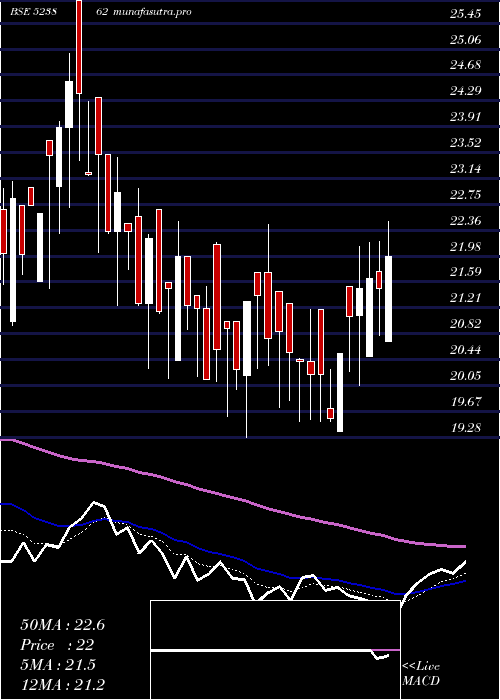Viewport: 500px width, 700px height.
Task: Click the 23.91 price axis label
Action: pos(466,117)
